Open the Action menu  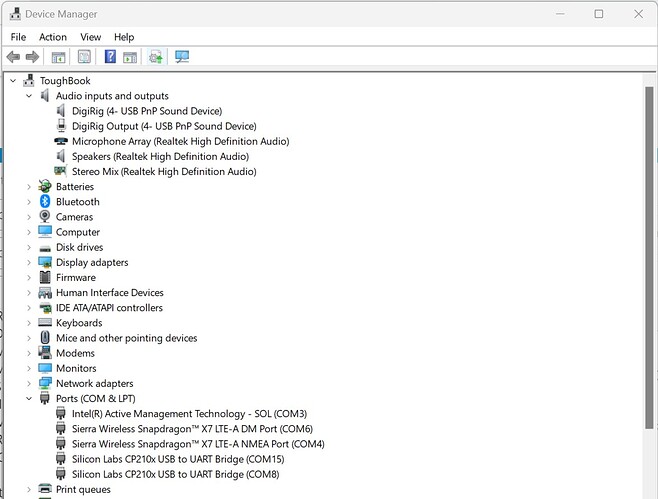click(x=53, y=37)
